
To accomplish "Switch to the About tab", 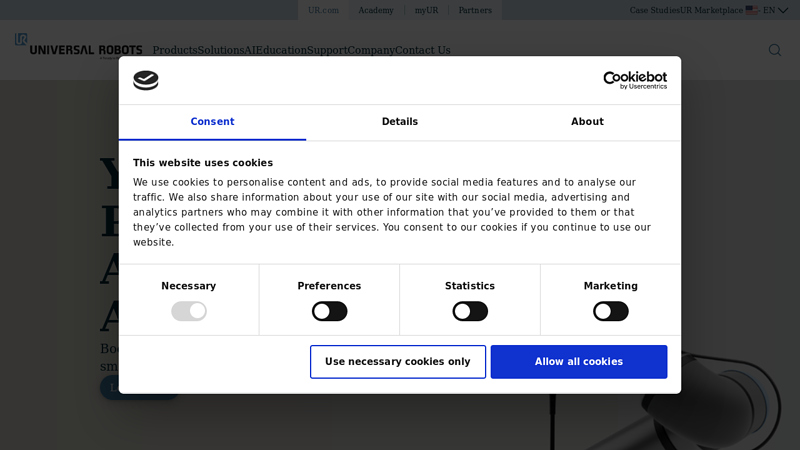I will pyautogui.click(x=587, y=122).
